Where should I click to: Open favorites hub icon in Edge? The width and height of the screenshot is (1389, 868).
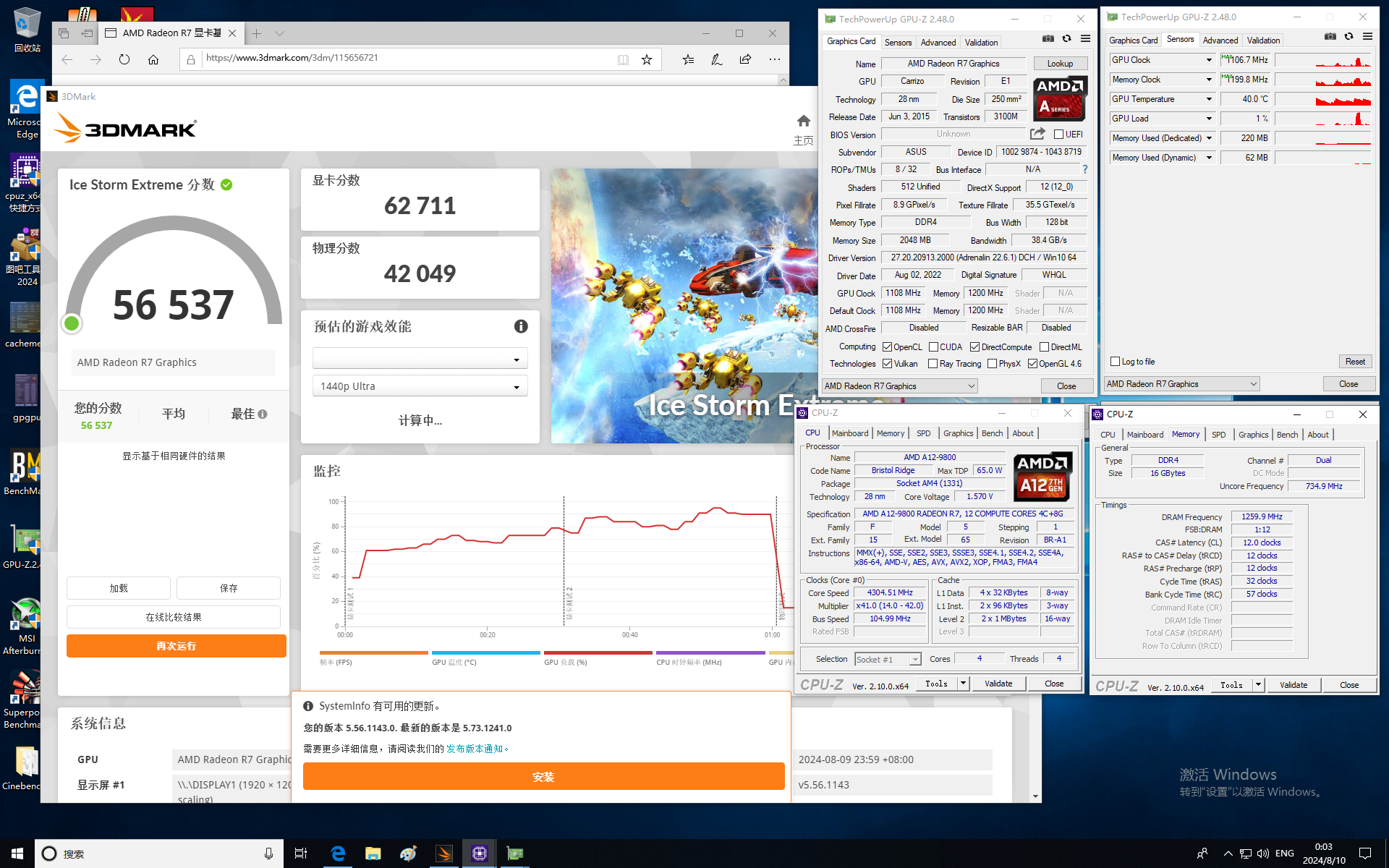click(x=688, y=59)
